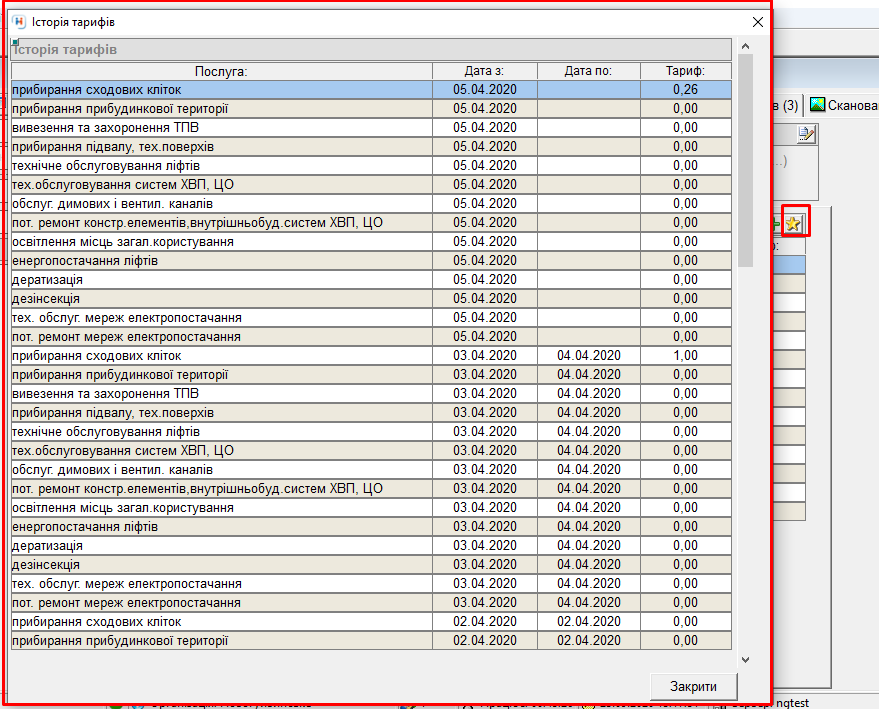879x709 pixels.
Task: Click the app icon in Історія тарифів title bar
Action: pos(17,21)
